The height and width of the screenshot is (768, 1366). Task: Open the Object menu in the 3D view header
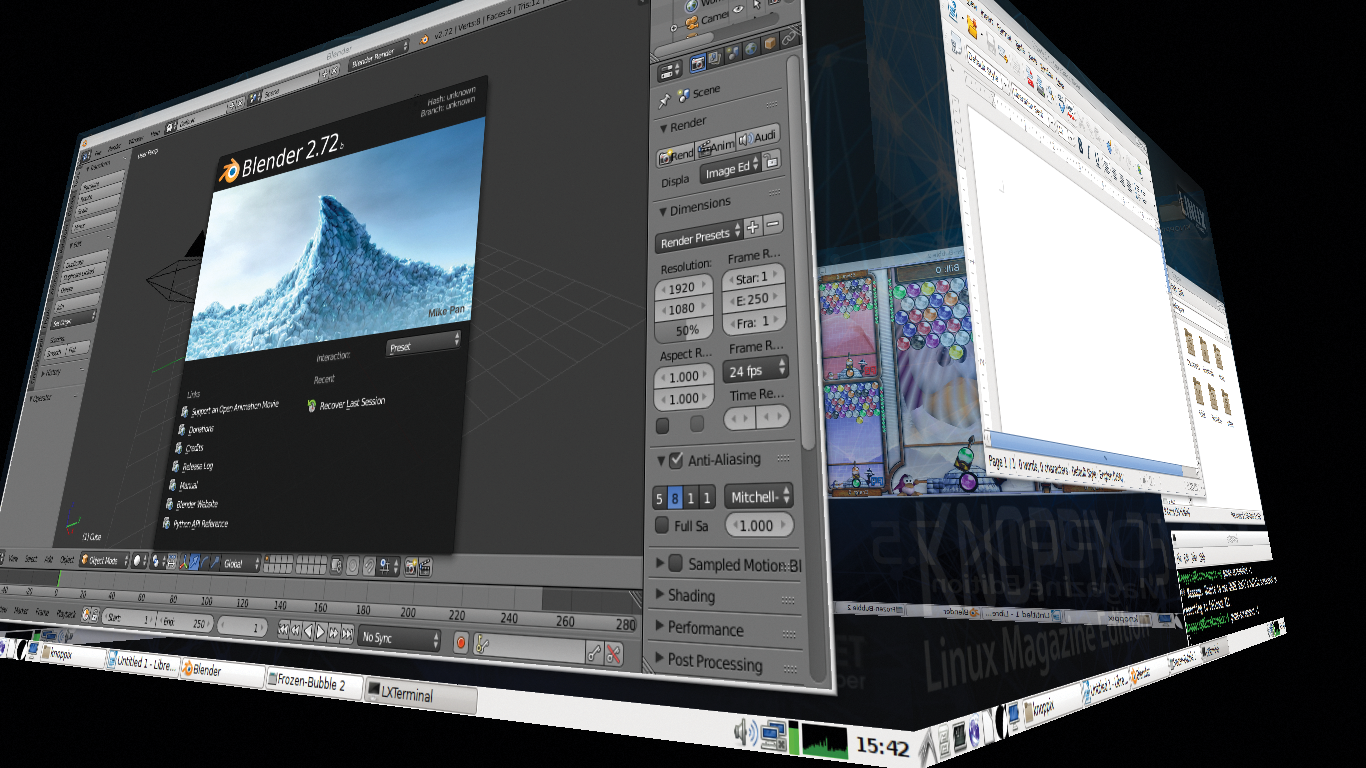[x=67, y=559]
